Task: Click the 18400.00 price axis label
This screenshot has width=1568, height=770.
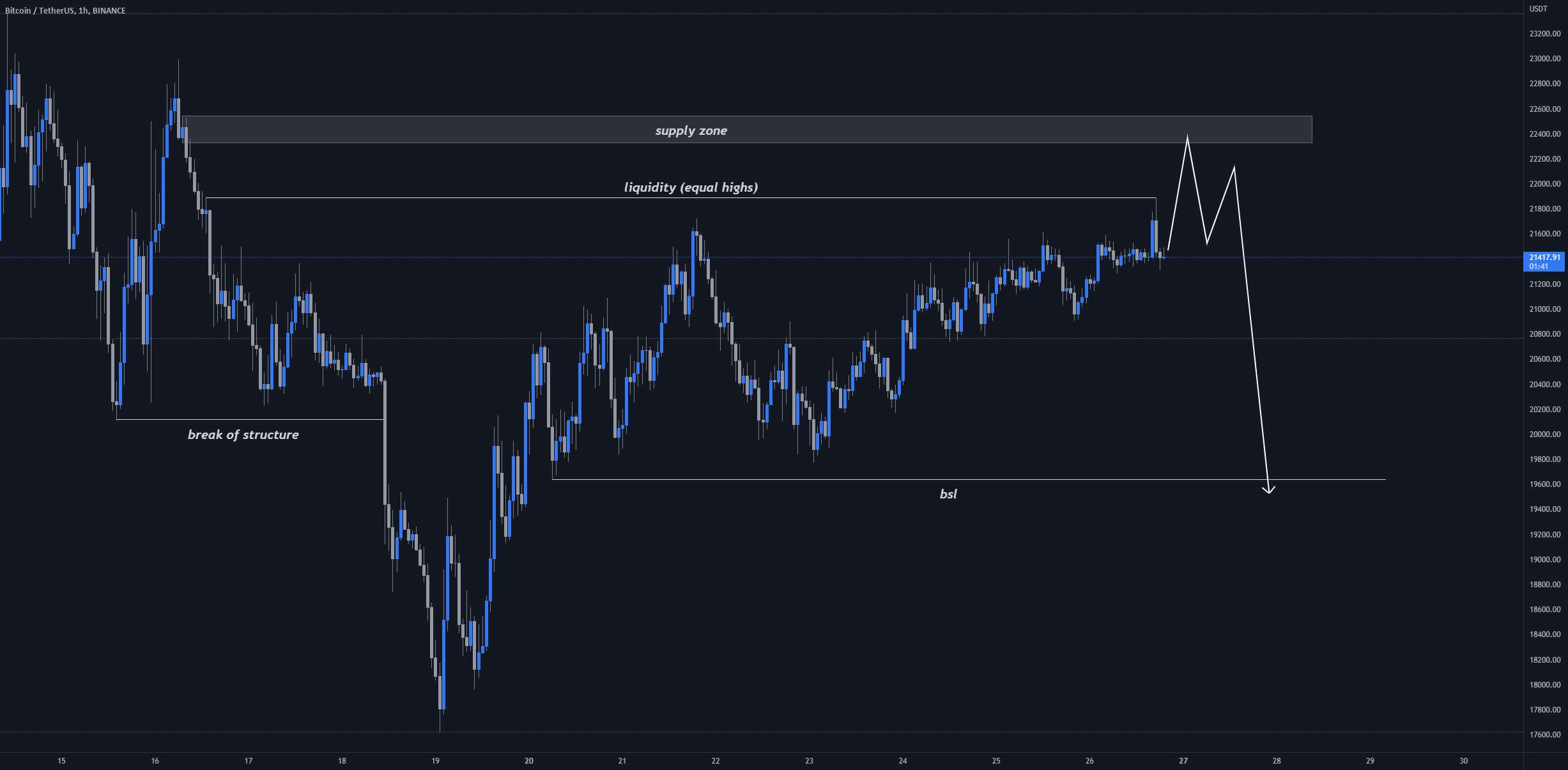Action: coord(1545,635)
